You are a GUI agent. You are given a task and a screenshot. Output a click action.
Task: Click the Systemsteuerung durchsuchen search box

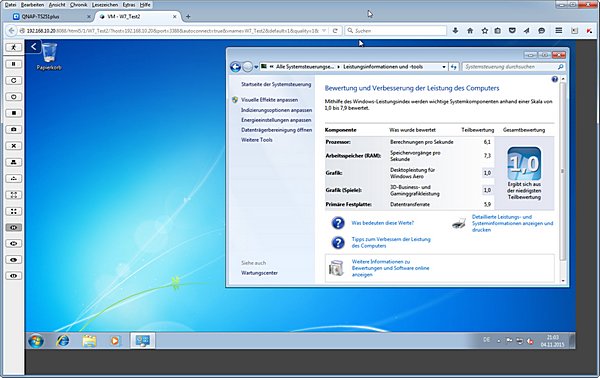[x=513, y=67]
